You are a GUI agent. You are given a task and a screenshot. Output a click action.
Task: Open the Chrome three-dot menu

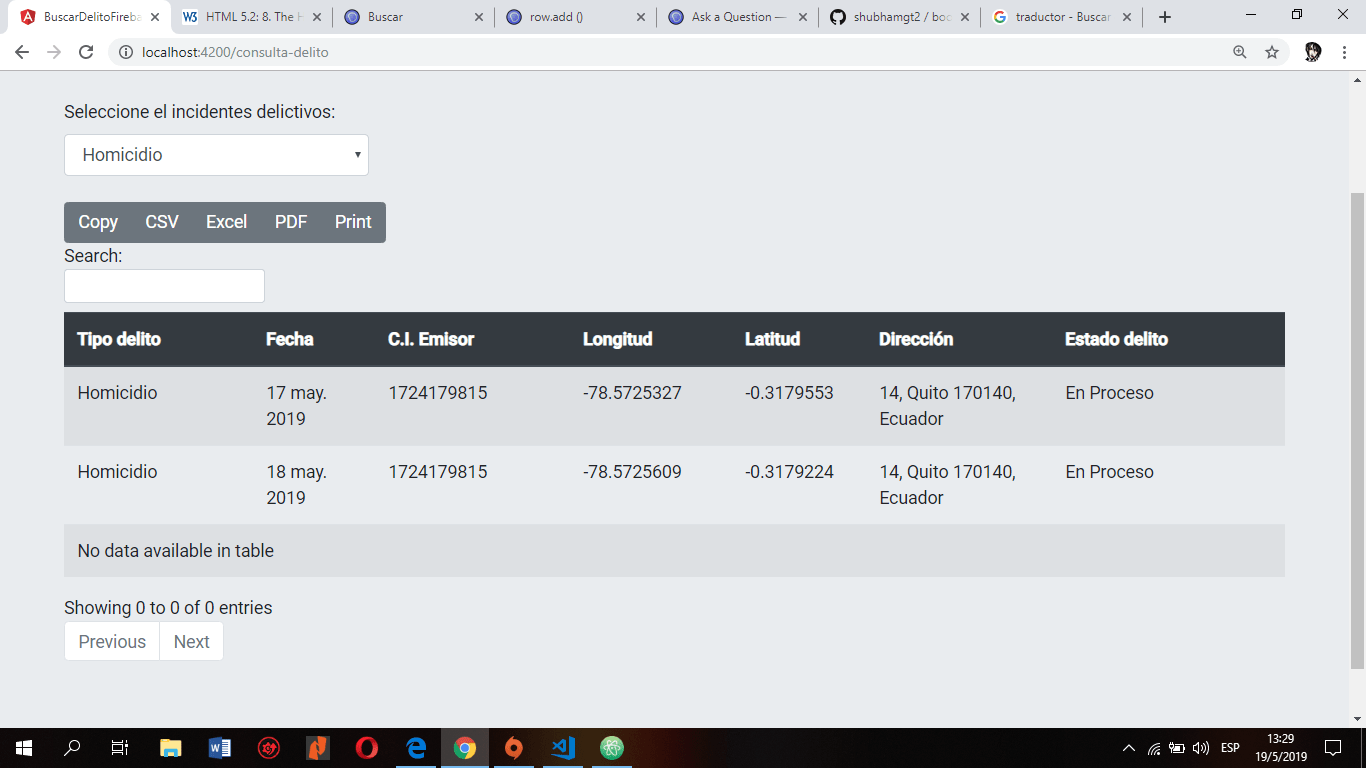(1345, 52)
